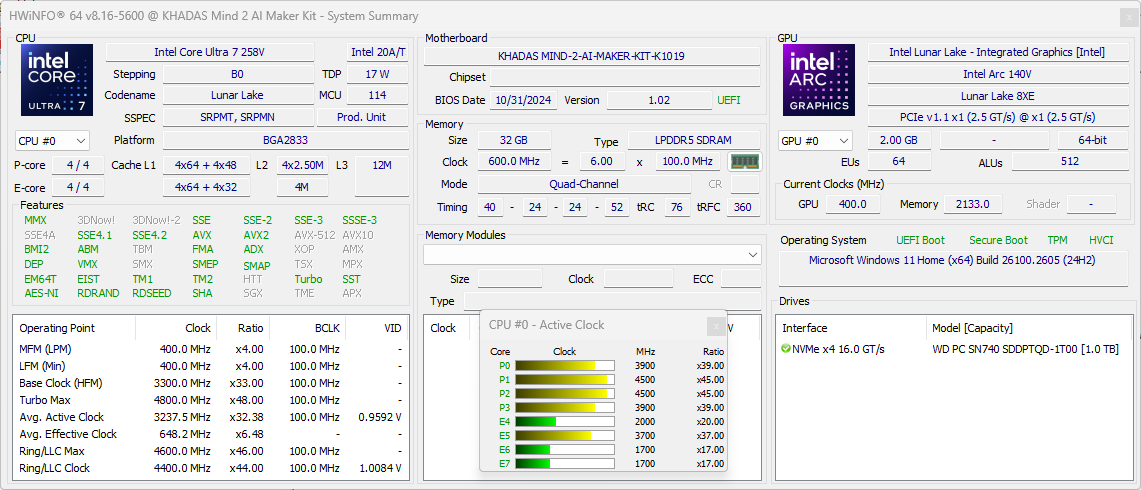Click the Intel Arc 140V field

[x=997, y=74]
